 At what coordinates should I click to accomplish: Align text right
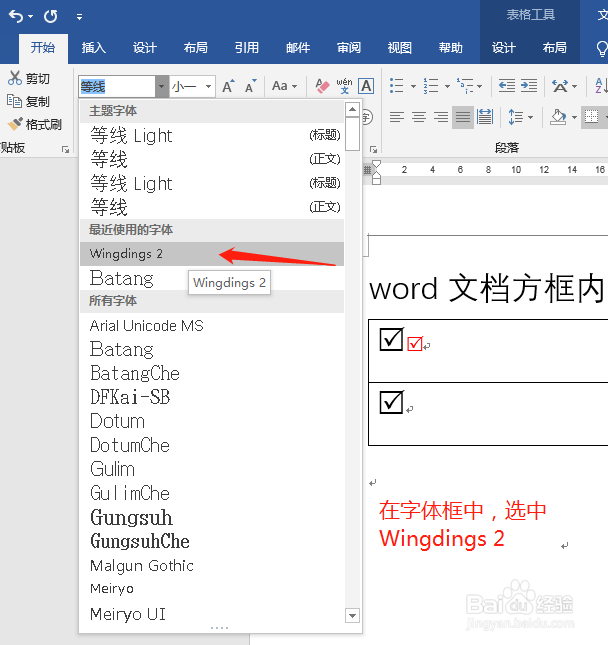pyautogui.click(x=441, y=117)
